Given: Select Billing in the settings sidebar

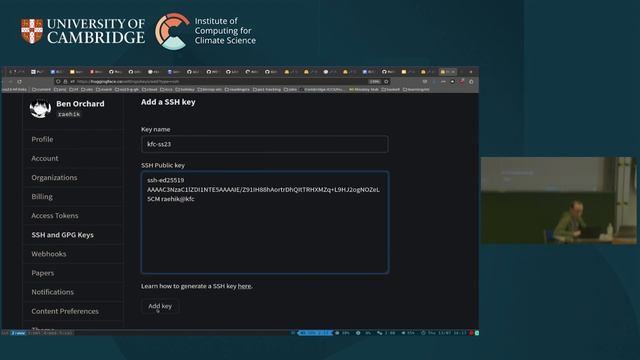Looking at the screenshot, I should coord(42,196).
